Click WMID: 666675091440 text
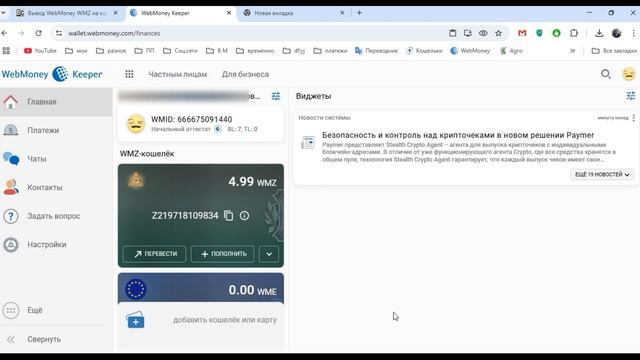Viewport: 640px width, 360px height. (191, 119)
